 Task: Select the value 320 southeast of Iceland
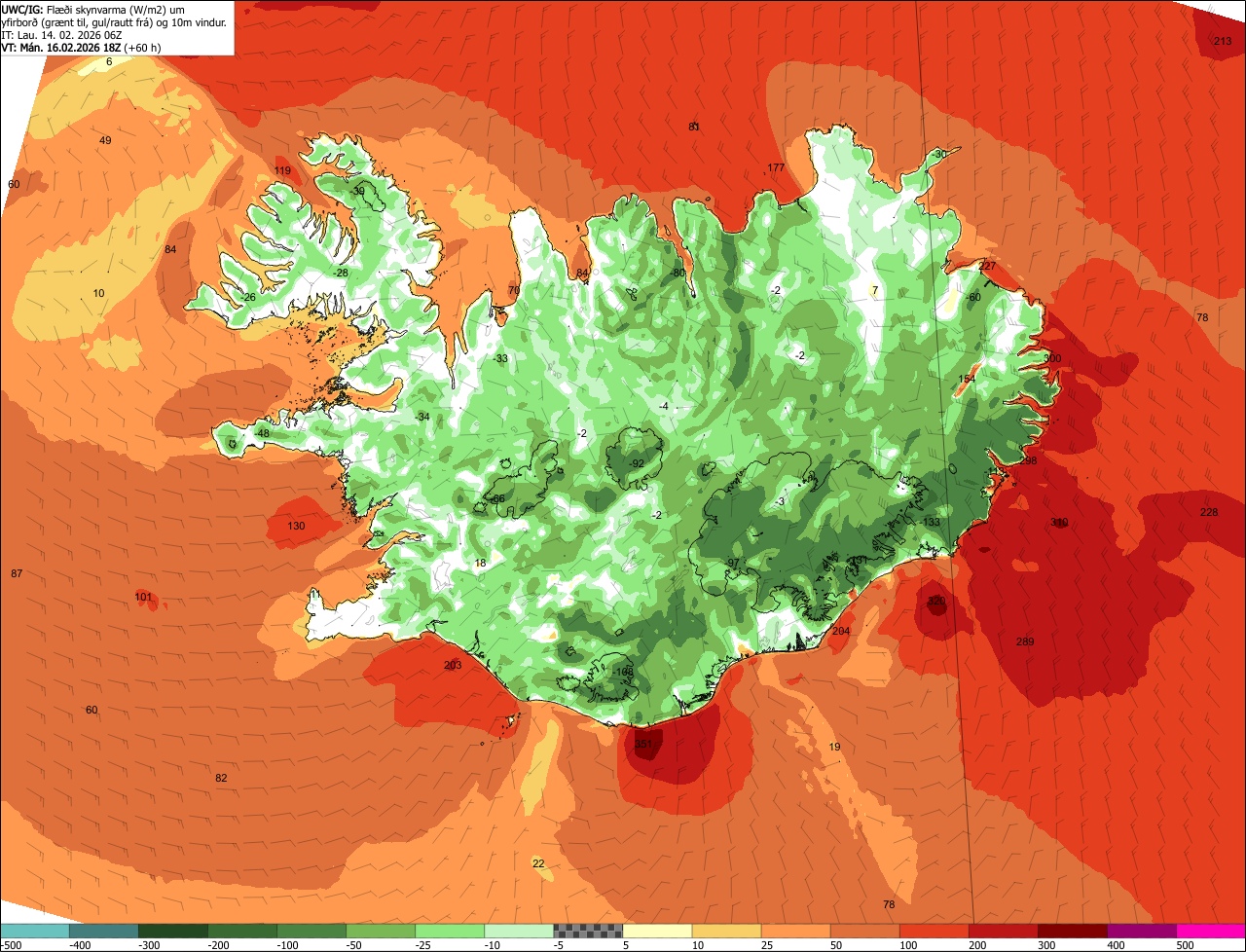click(x=936, y=602)
